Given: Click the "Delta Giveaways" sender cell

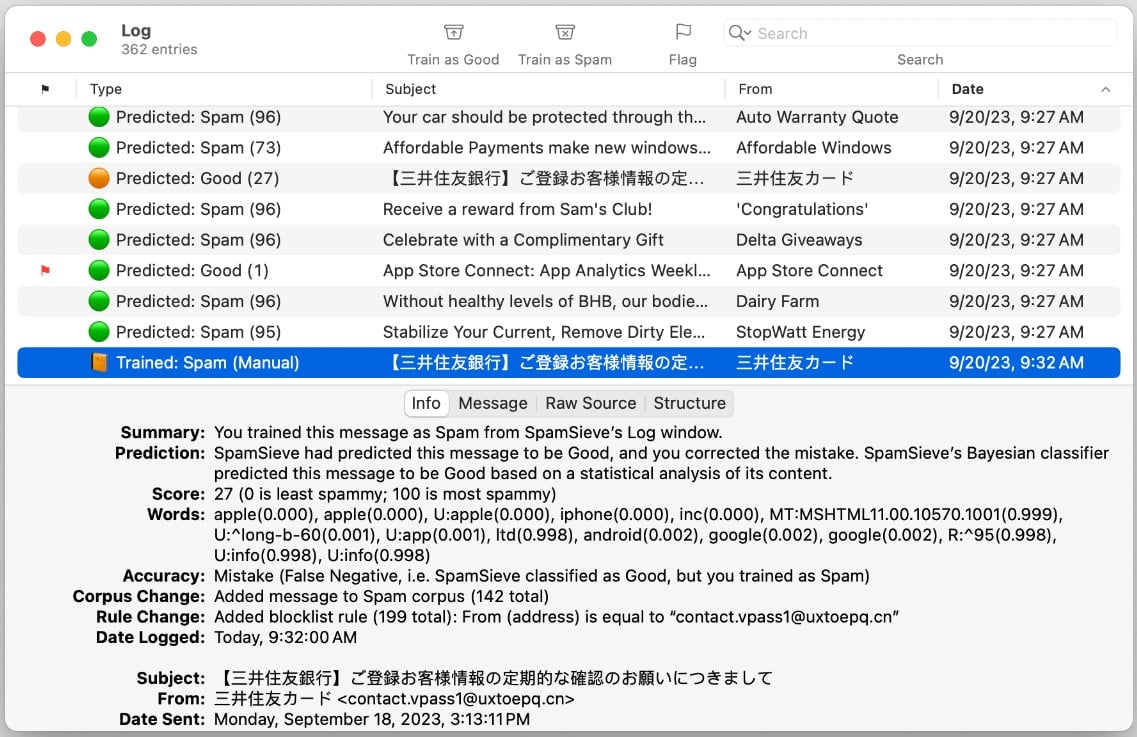Looking at the screenshot, I should click(x=799, y=239).
